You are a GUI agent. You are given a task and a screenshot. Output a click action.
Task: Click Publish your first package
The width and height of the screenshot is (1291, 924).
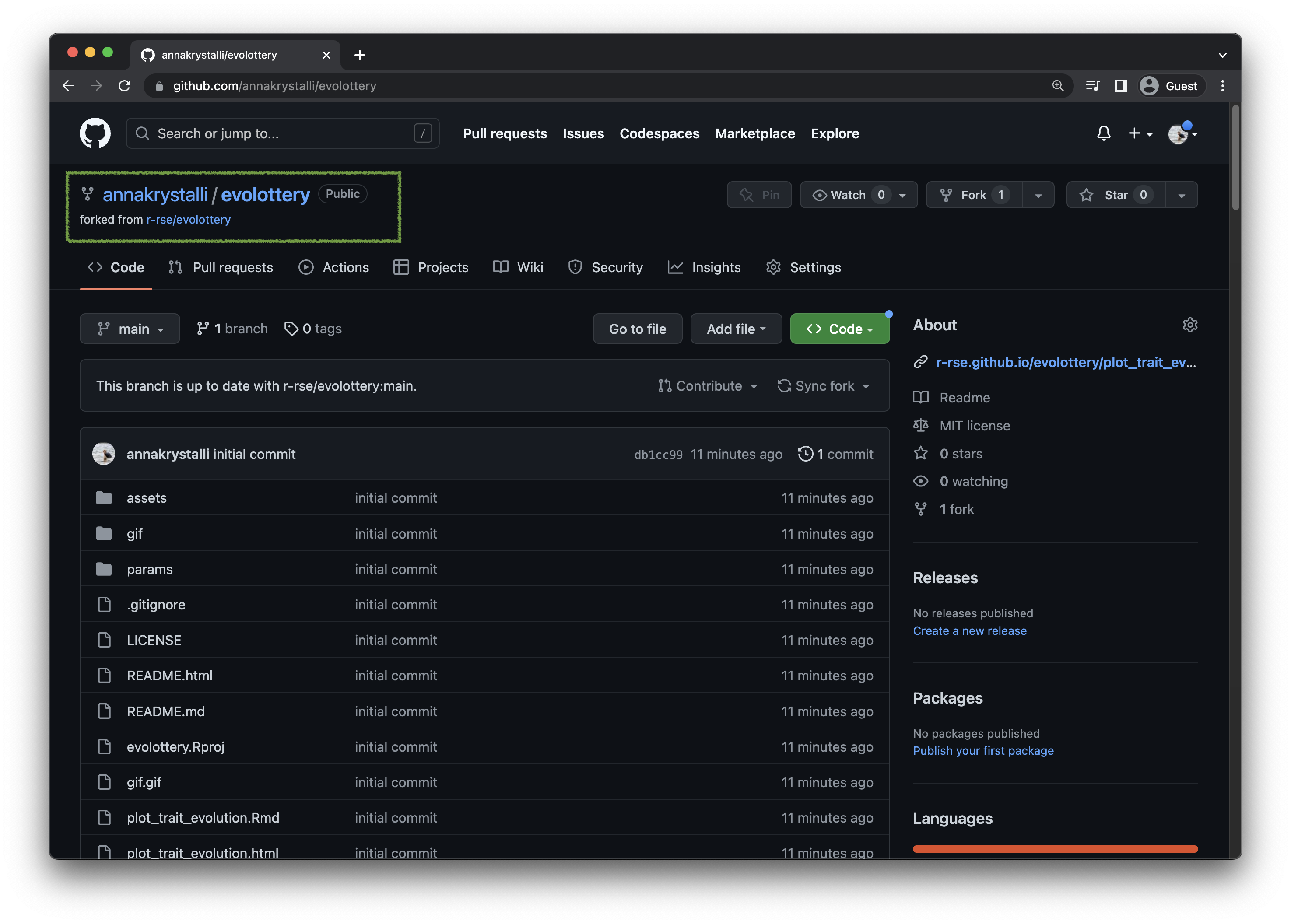982,750
